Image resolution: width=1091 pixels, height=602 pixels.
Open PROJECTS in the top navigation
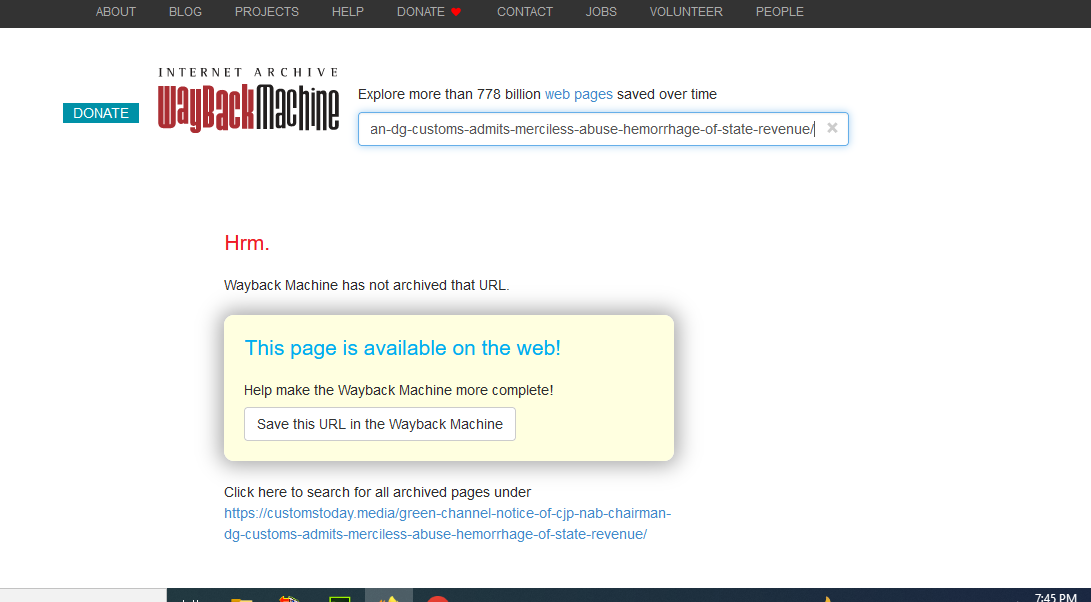click(266, 12)
